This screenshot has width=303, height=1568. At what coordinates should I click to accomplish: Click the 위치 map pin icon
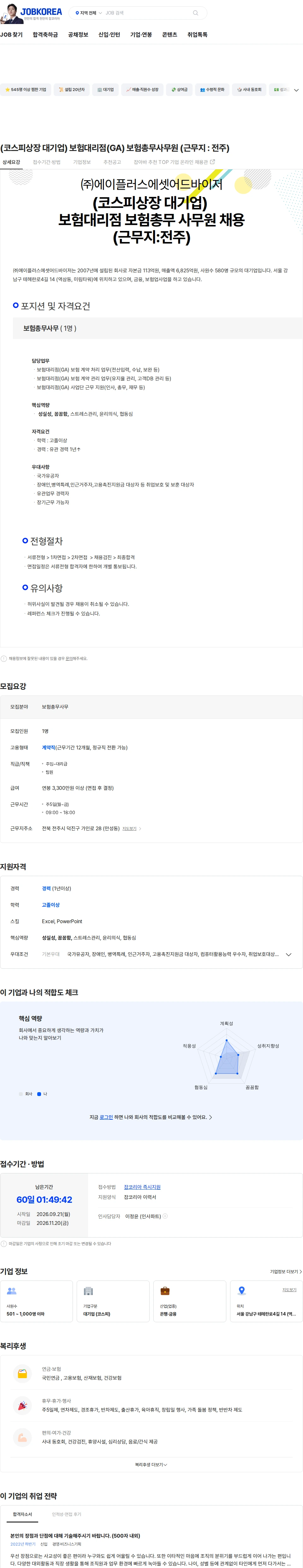[241, 1291]
